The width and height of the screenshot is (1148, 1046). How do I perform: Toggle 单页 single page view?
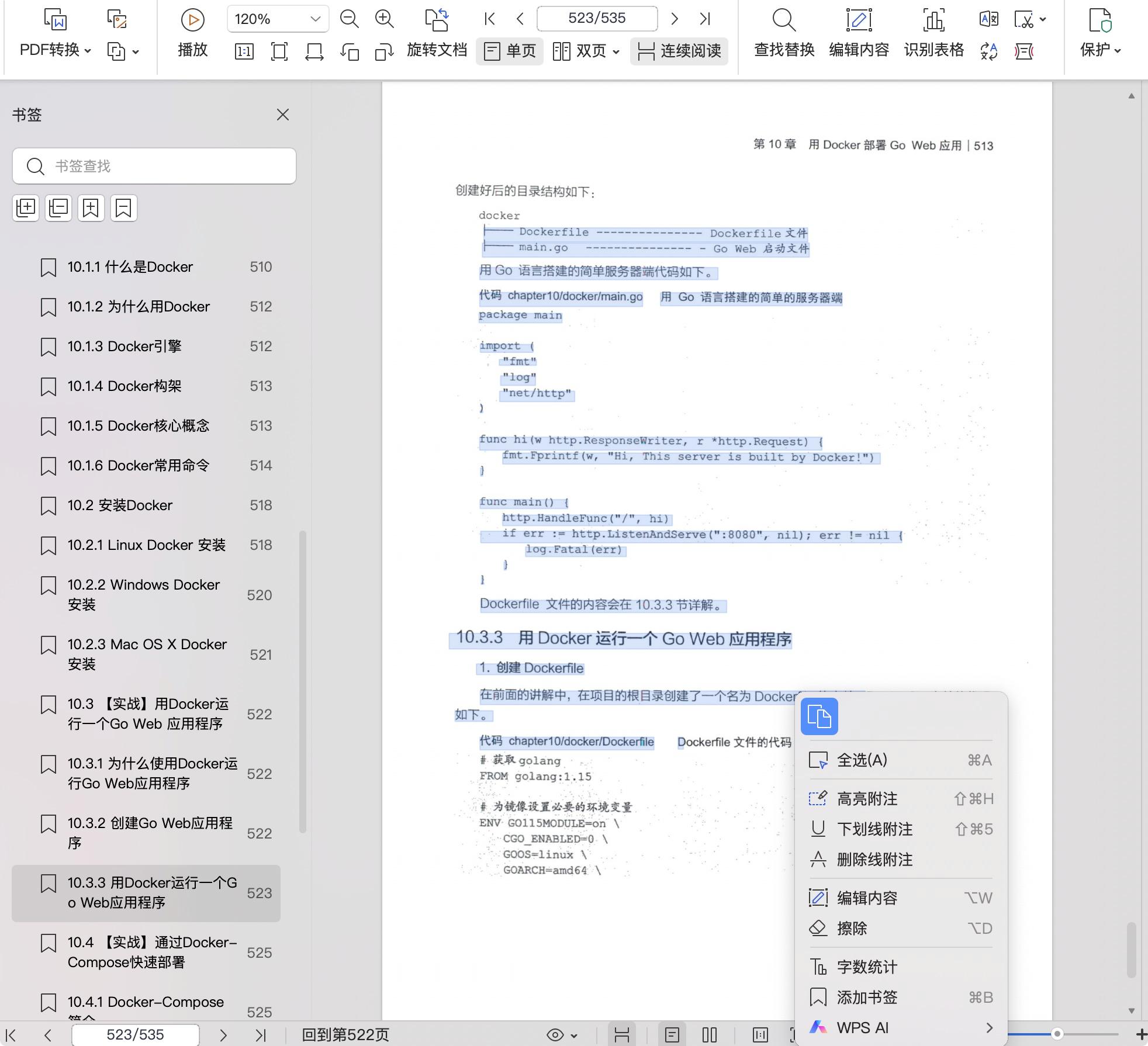click(x=510, y=51)
